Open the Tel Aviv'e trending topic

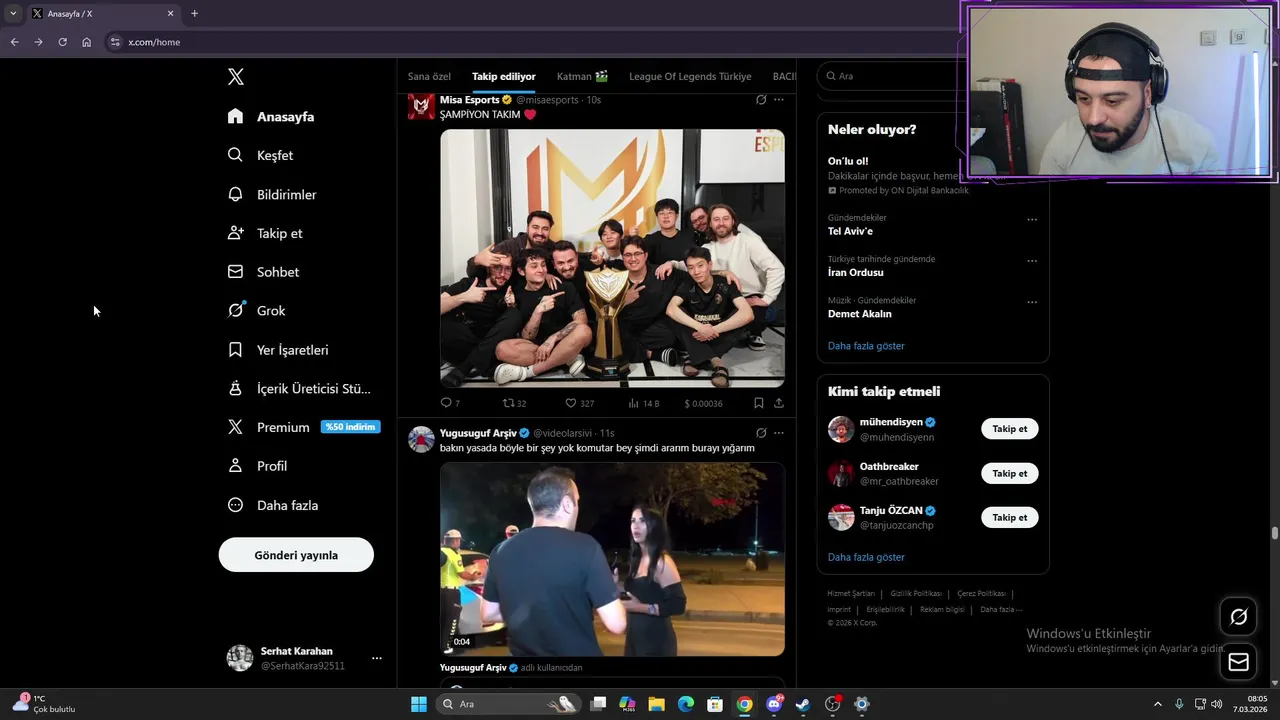[x=850, y=231]
